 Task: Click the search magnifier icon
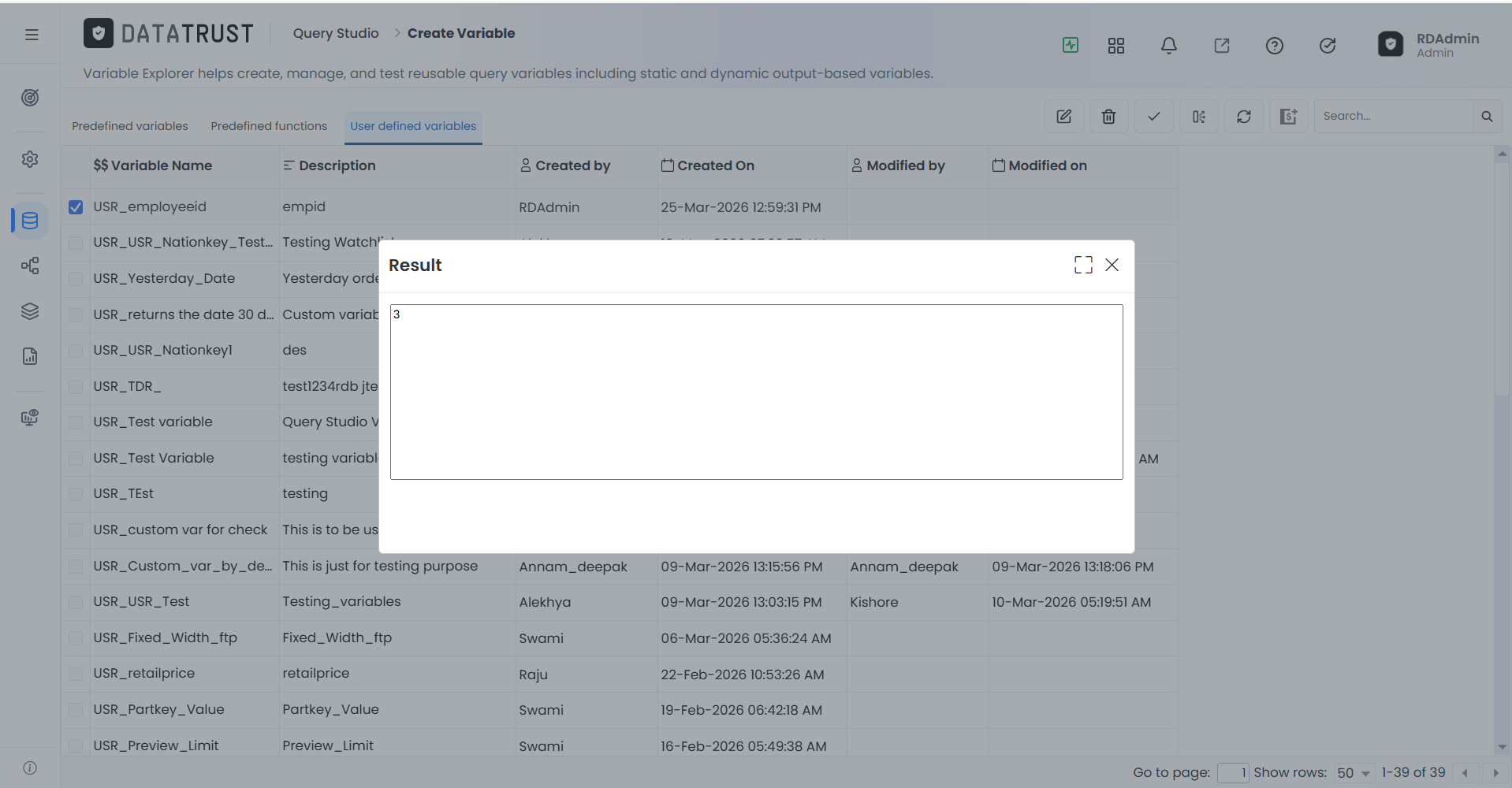(1487, 117)
